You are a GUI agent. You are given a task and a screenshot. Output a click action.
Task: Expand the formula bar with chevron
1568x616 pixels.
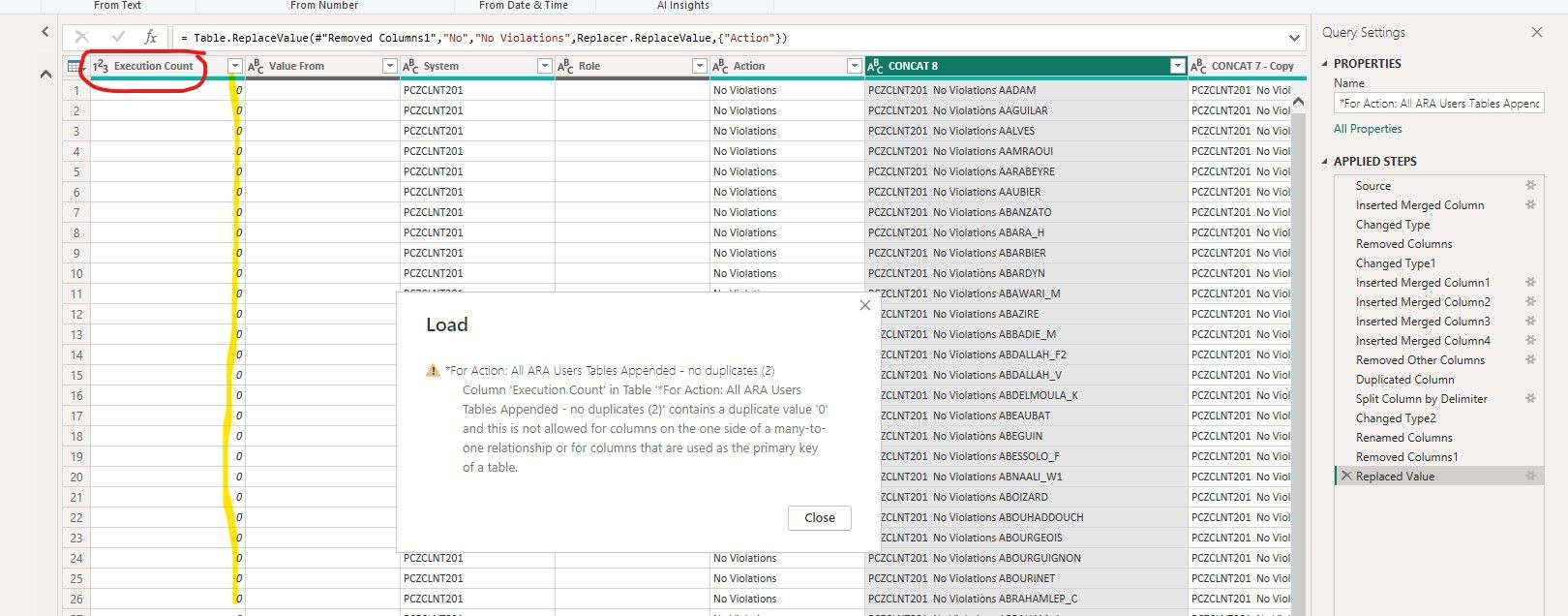[1294, 38]
